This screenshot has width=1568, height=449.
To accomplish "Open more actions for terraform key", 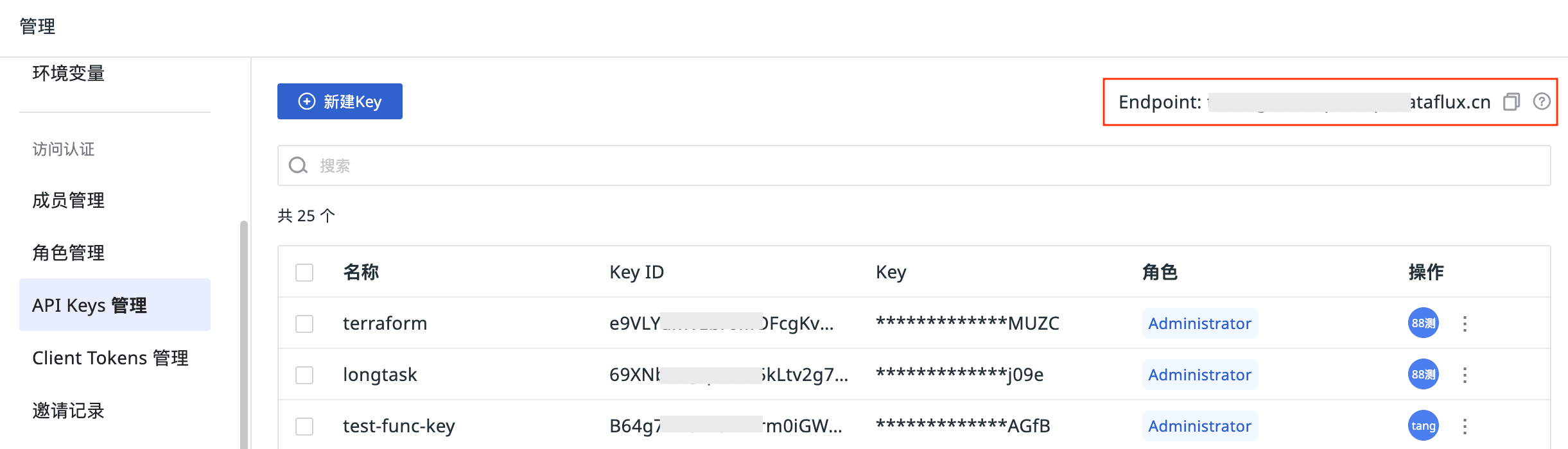I will point(1465,323).
